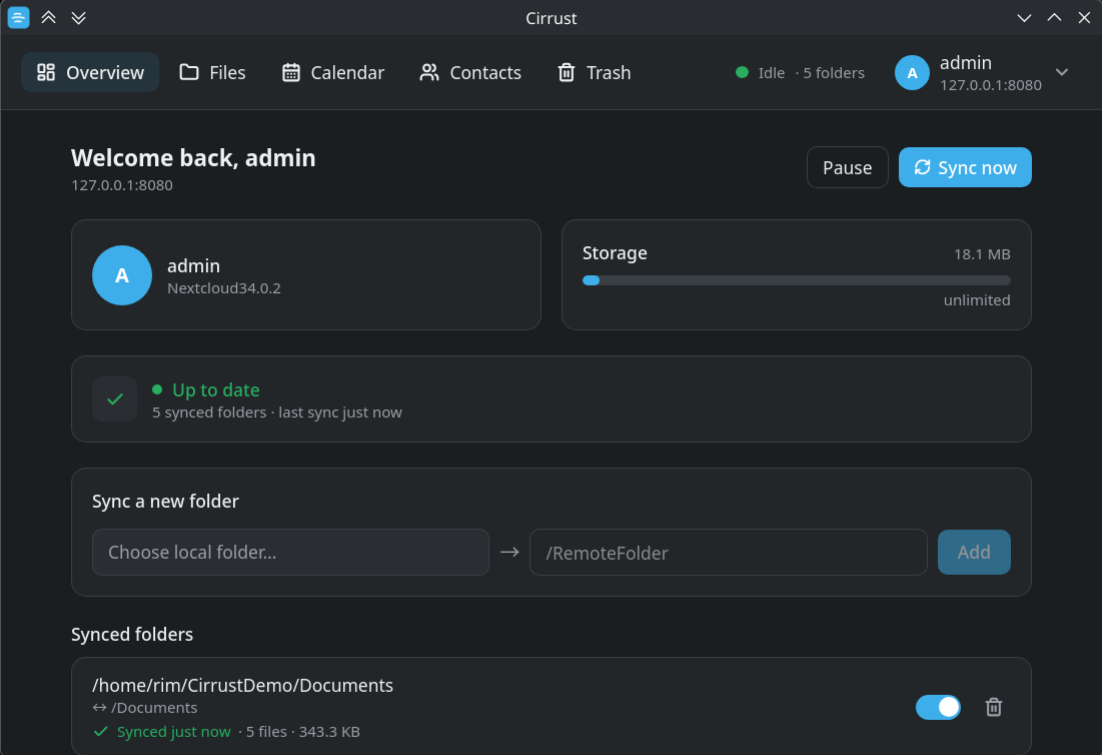The width and height of the screenshot is (1102, 755).
Task: Click the Cirrust app icon in title bar
Action: click(x=18, y=18)
